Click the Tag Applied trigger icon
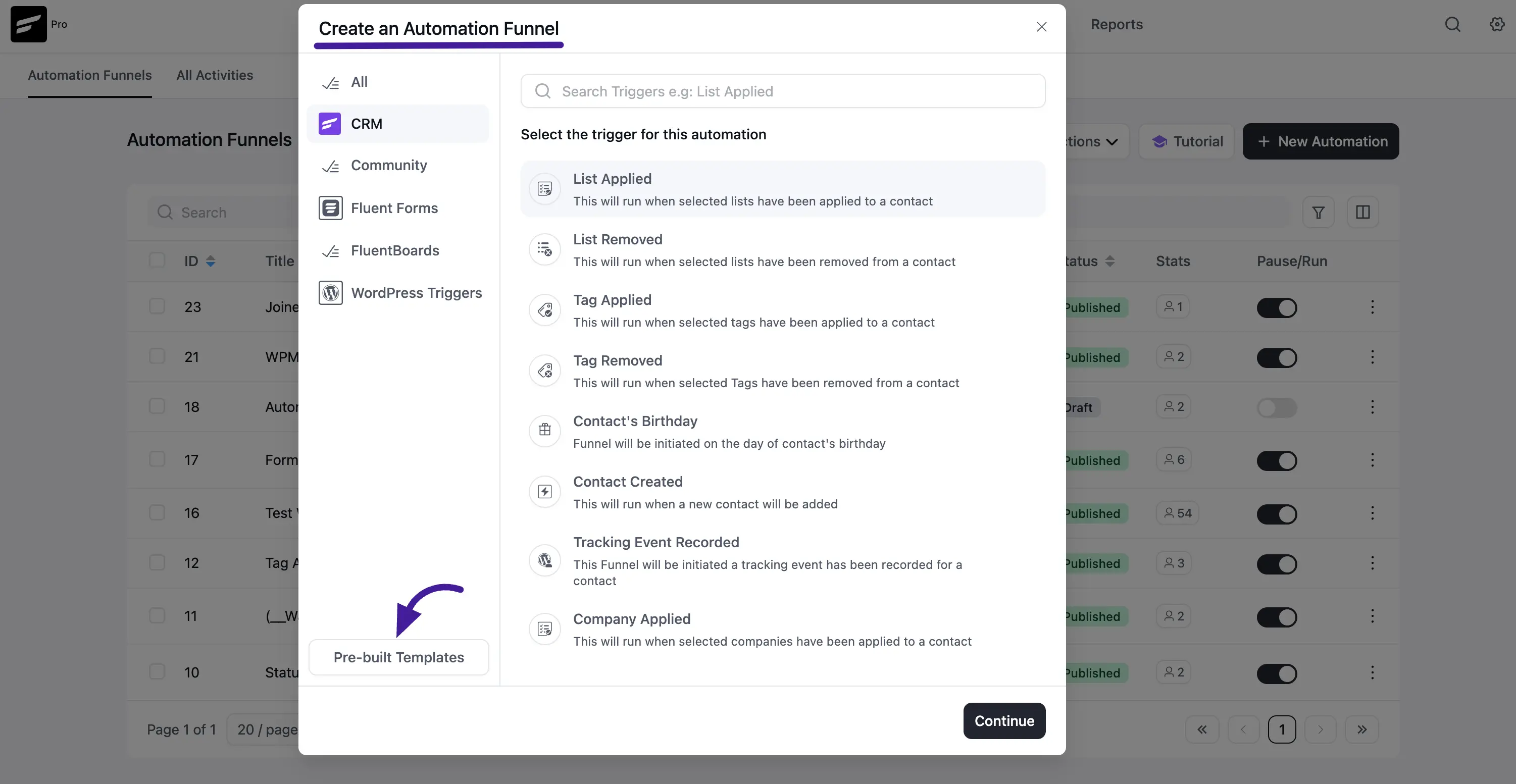 pyautogui.click(x=545, y=310)
